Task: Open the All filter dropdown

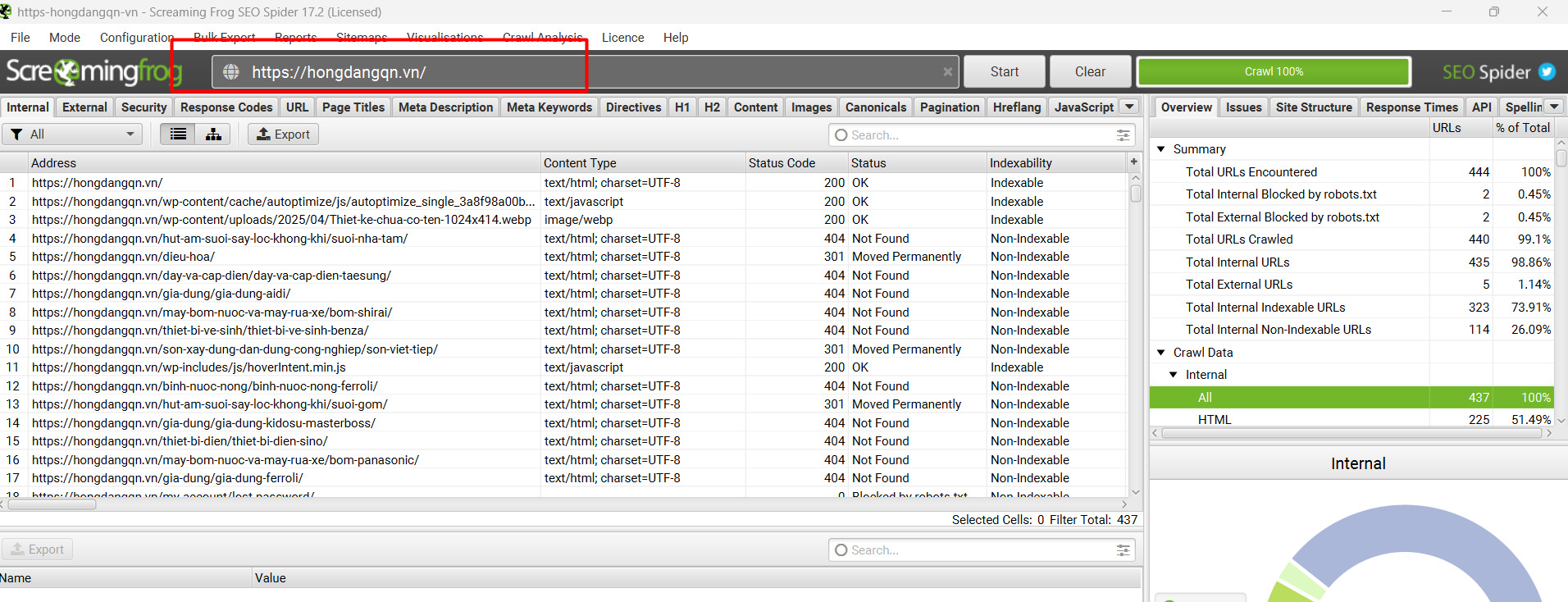Action: pos(72,134)
